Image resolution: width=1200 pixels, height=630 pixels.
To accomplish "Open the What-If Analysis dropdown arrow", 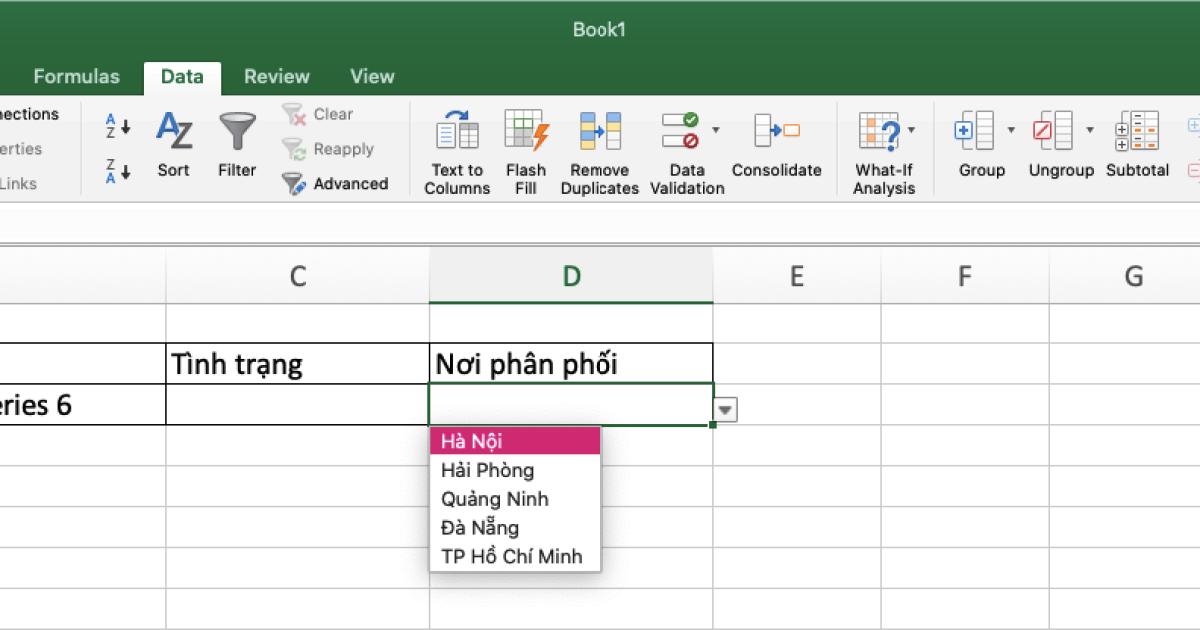I will (x=911, y=130).
